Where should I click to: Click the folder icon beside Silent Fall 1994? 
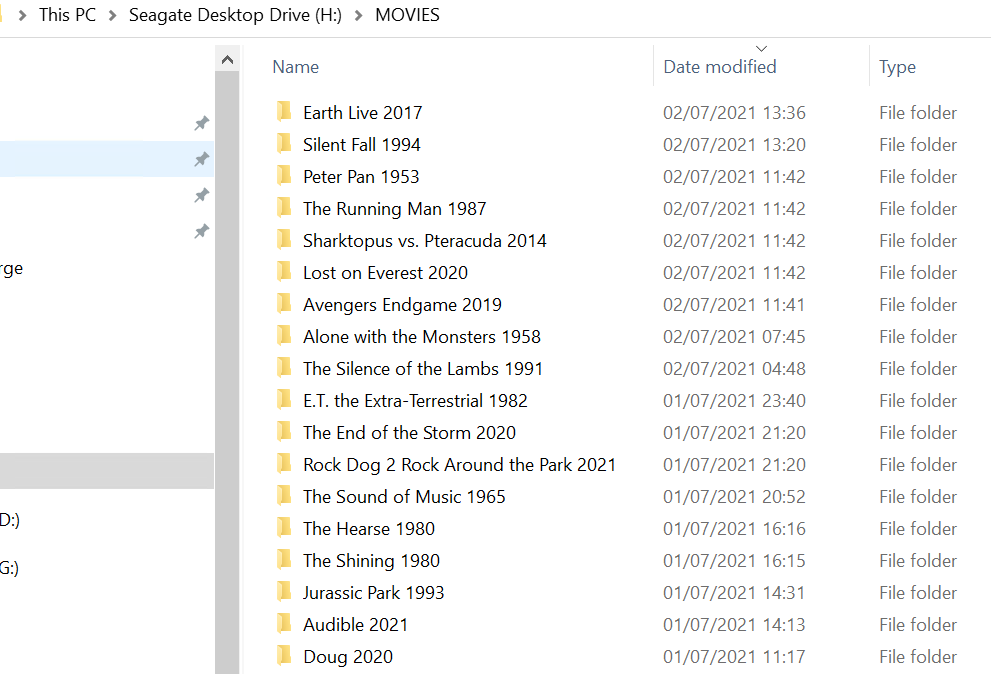284,144
